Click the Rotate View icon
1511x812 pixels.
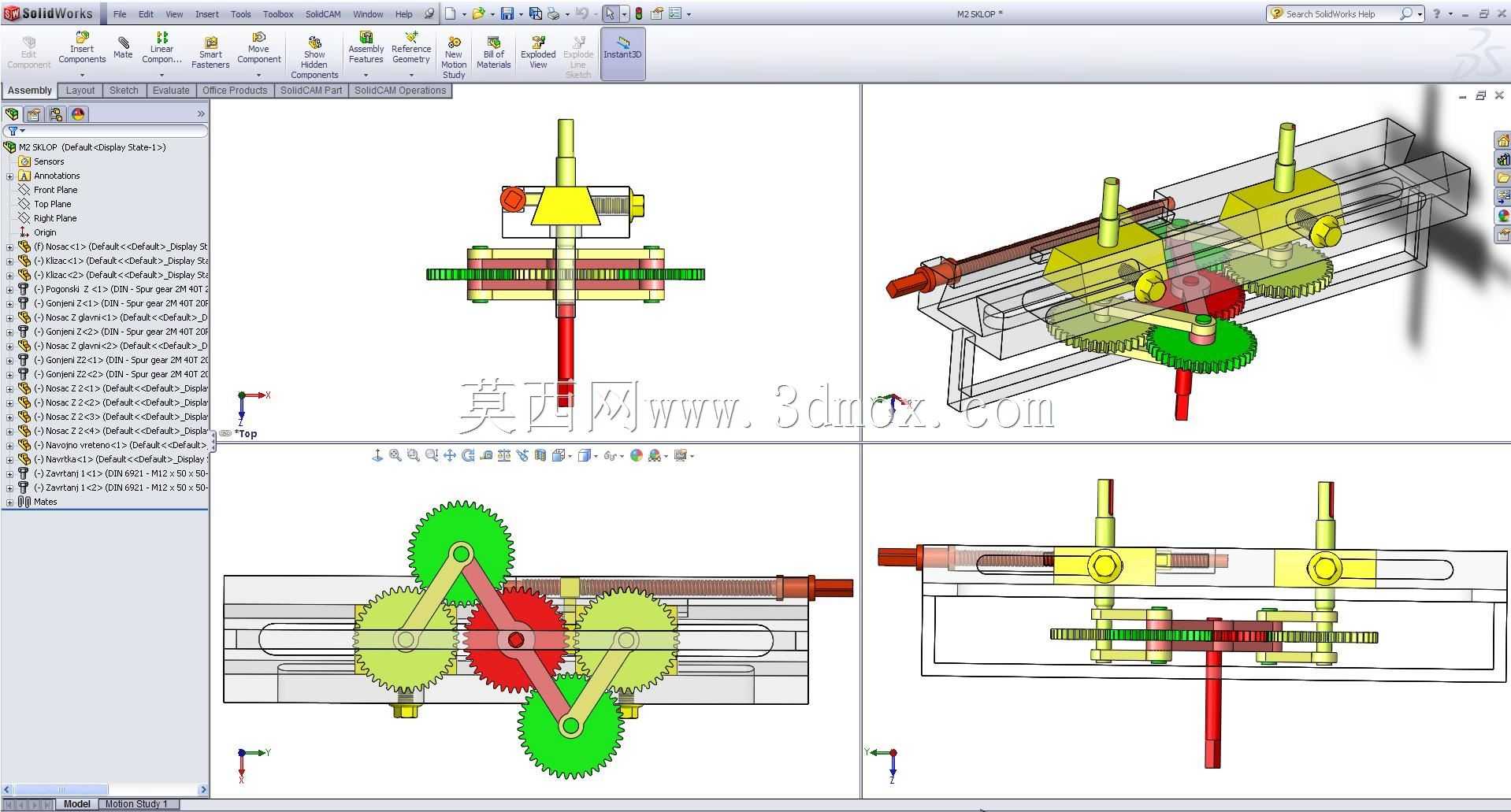(468, 455)
